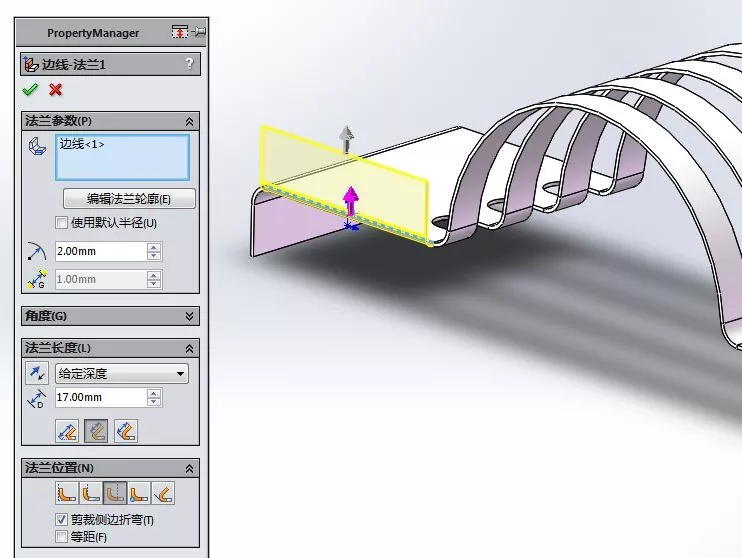
Task: Open the 给定深度 end condition dropdown
Action: coord(122,373)
